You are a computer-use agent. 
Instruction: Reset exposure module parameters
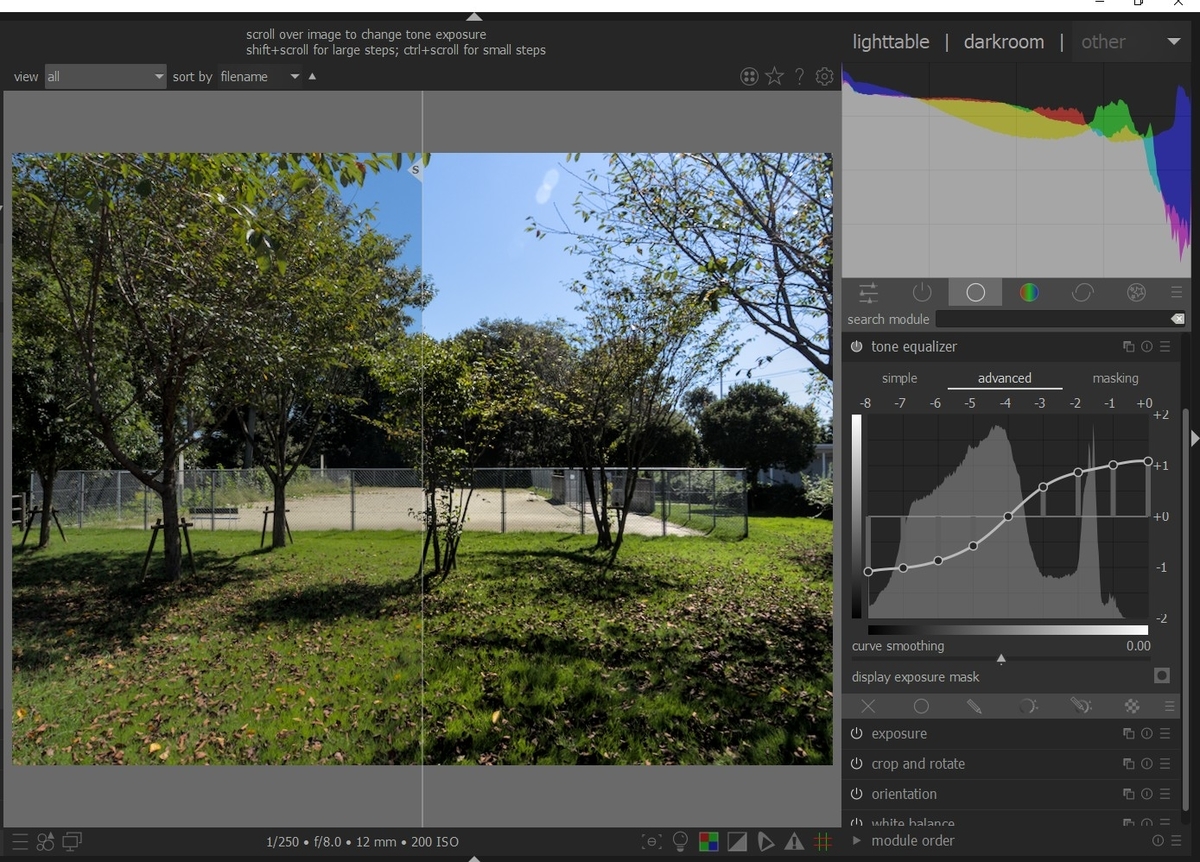(1147, 734)
